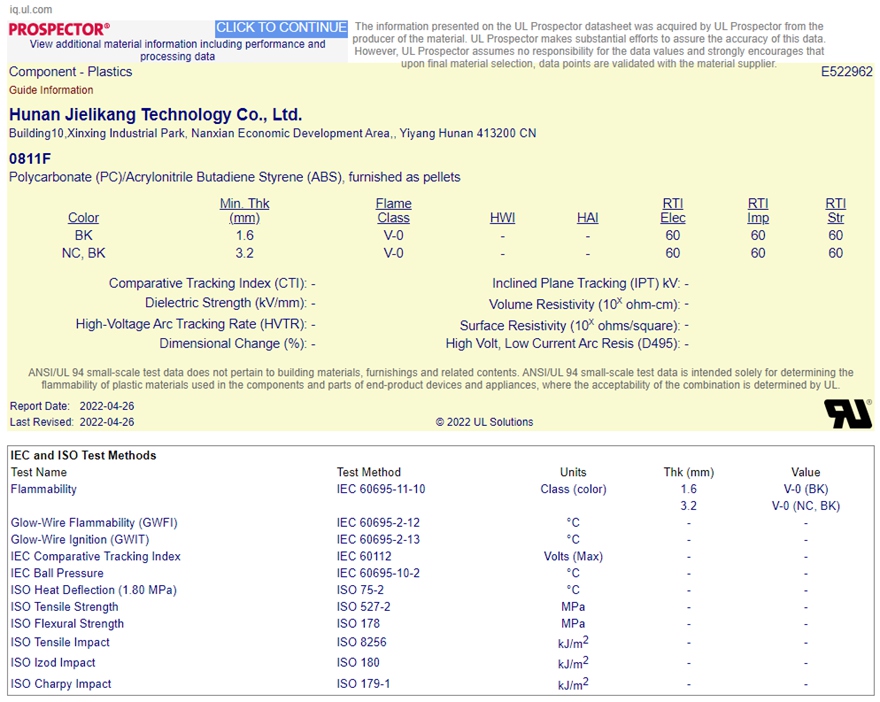Click the company name Hunan Jielikang Technology
Viewport: 880px width, 702px height.
click(x=155, y=114)
